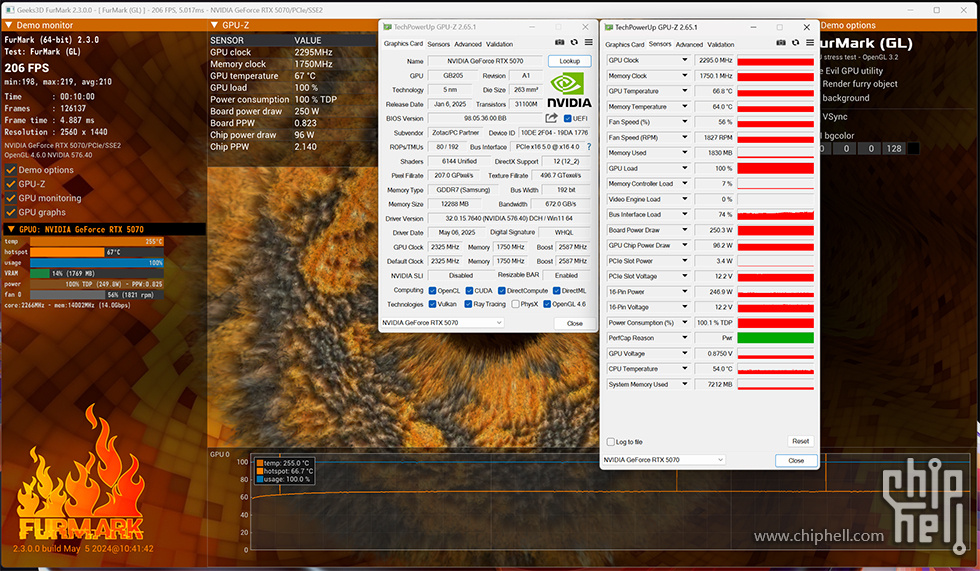The image size is (980, 571).
Task: Collapse the Demo monitor panel triangle
Action: [x=9, y=25]
